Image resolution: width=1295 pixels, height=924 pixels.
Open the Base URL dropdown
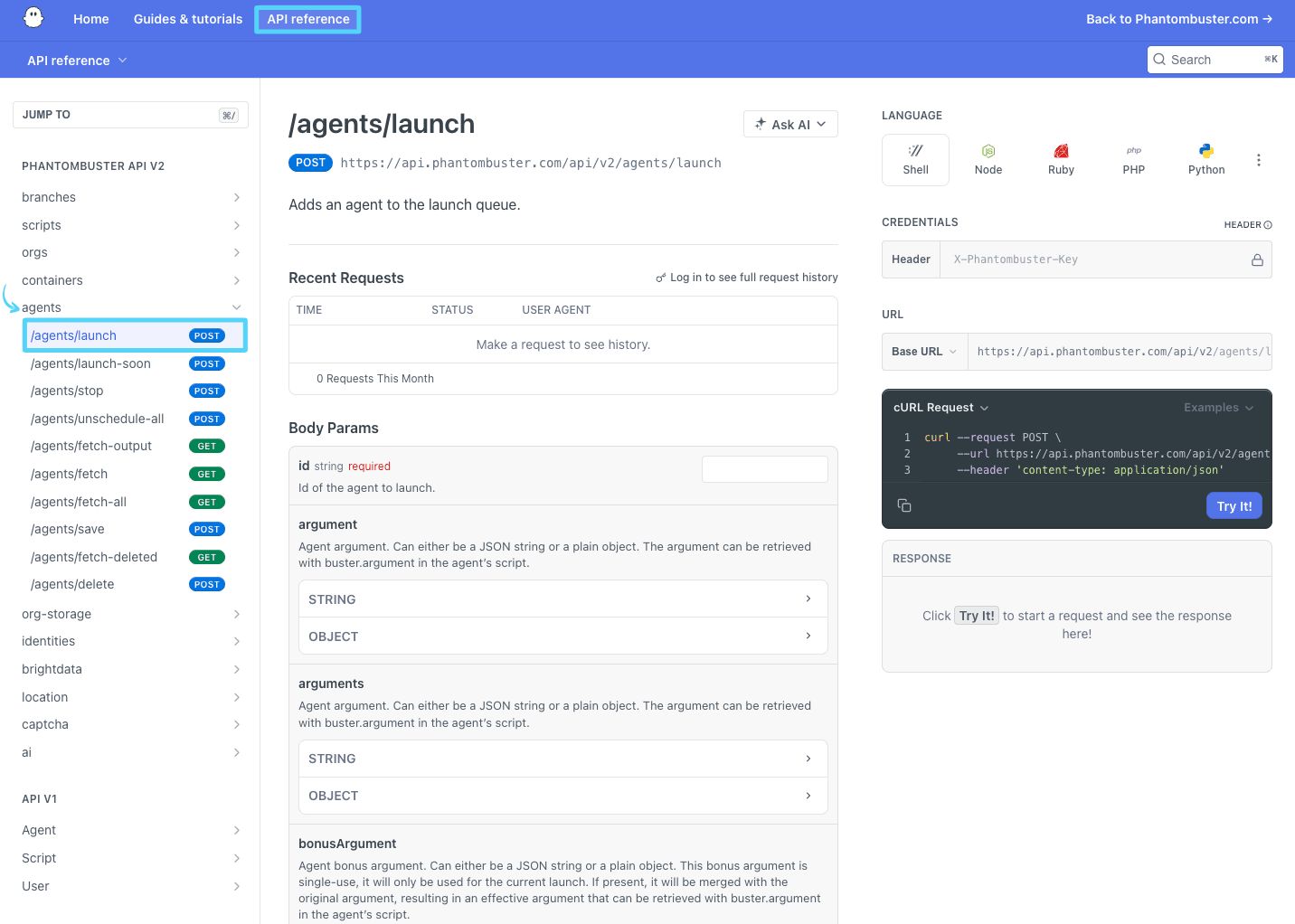924,352
